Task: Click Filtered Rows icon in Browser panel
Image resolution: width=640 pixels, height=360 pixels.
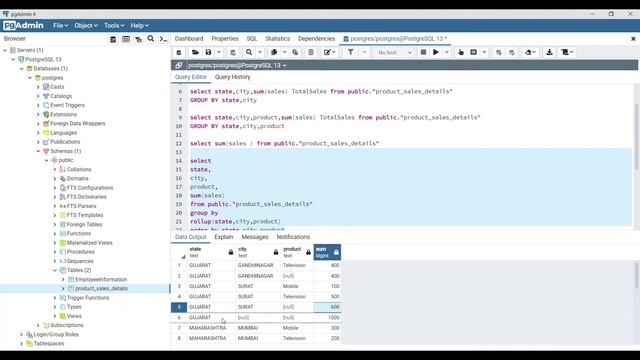Action: [138, 39]
